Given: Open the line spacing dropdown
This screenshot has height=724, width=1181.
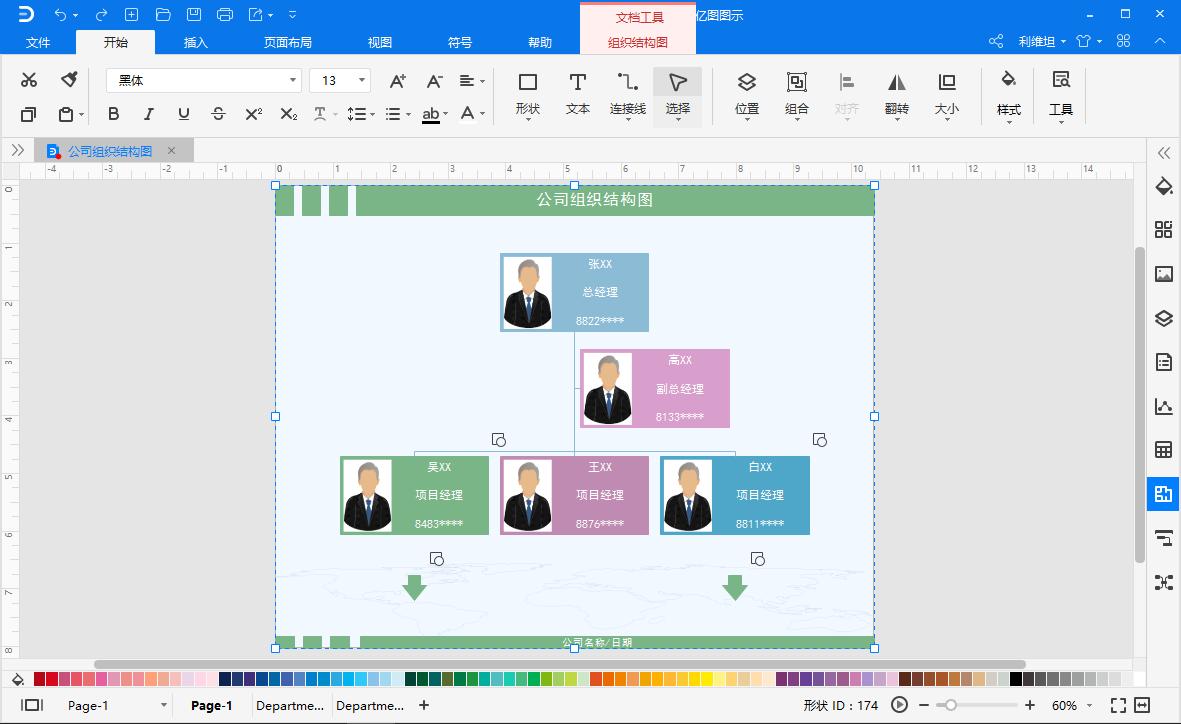Looking at the screenshot, I should coord(361,114).
